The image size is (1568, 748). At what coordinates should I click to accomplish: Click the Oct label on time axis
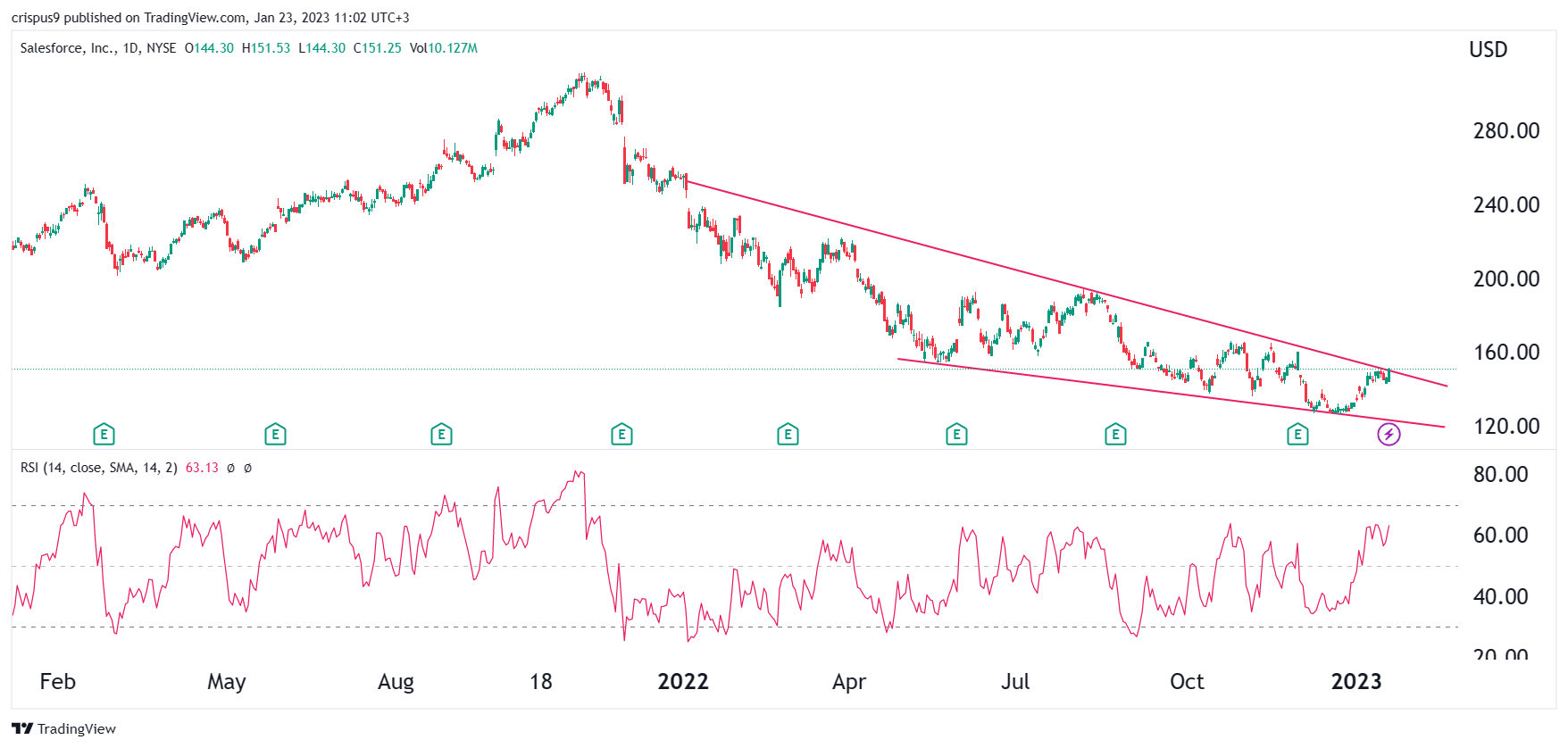1187,682
